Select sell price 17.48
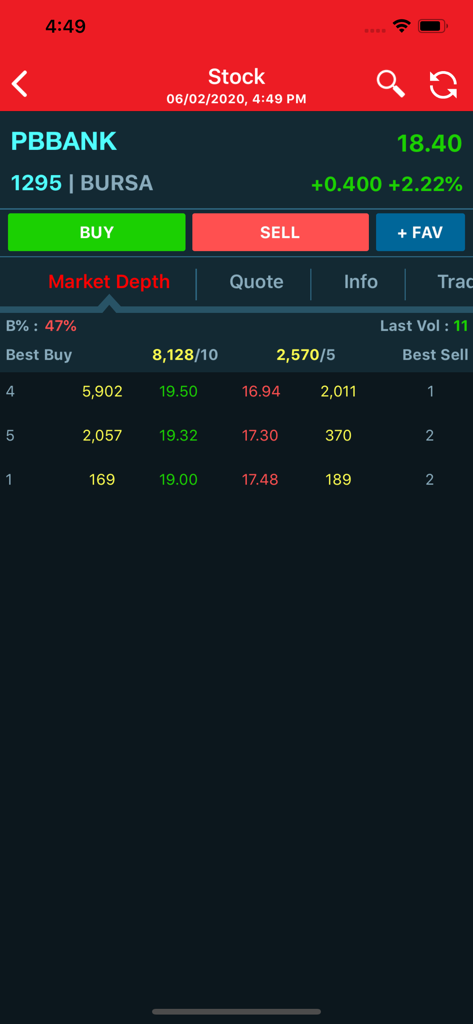The height and width of the screenshot is (1024, 473). (x=260, y=480)
